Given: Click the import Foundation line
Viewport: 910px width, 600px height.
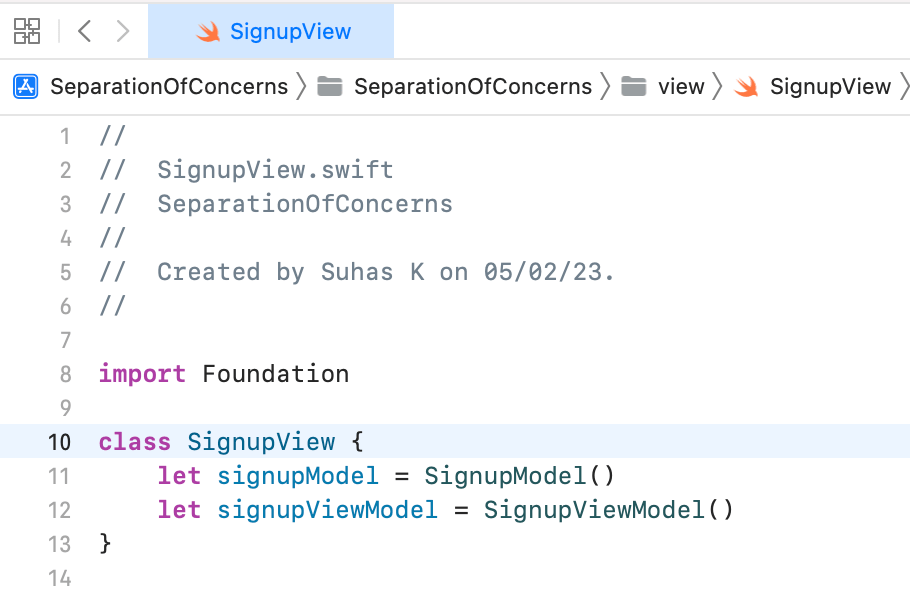Looking at the screenshot, I should (224, 374).
